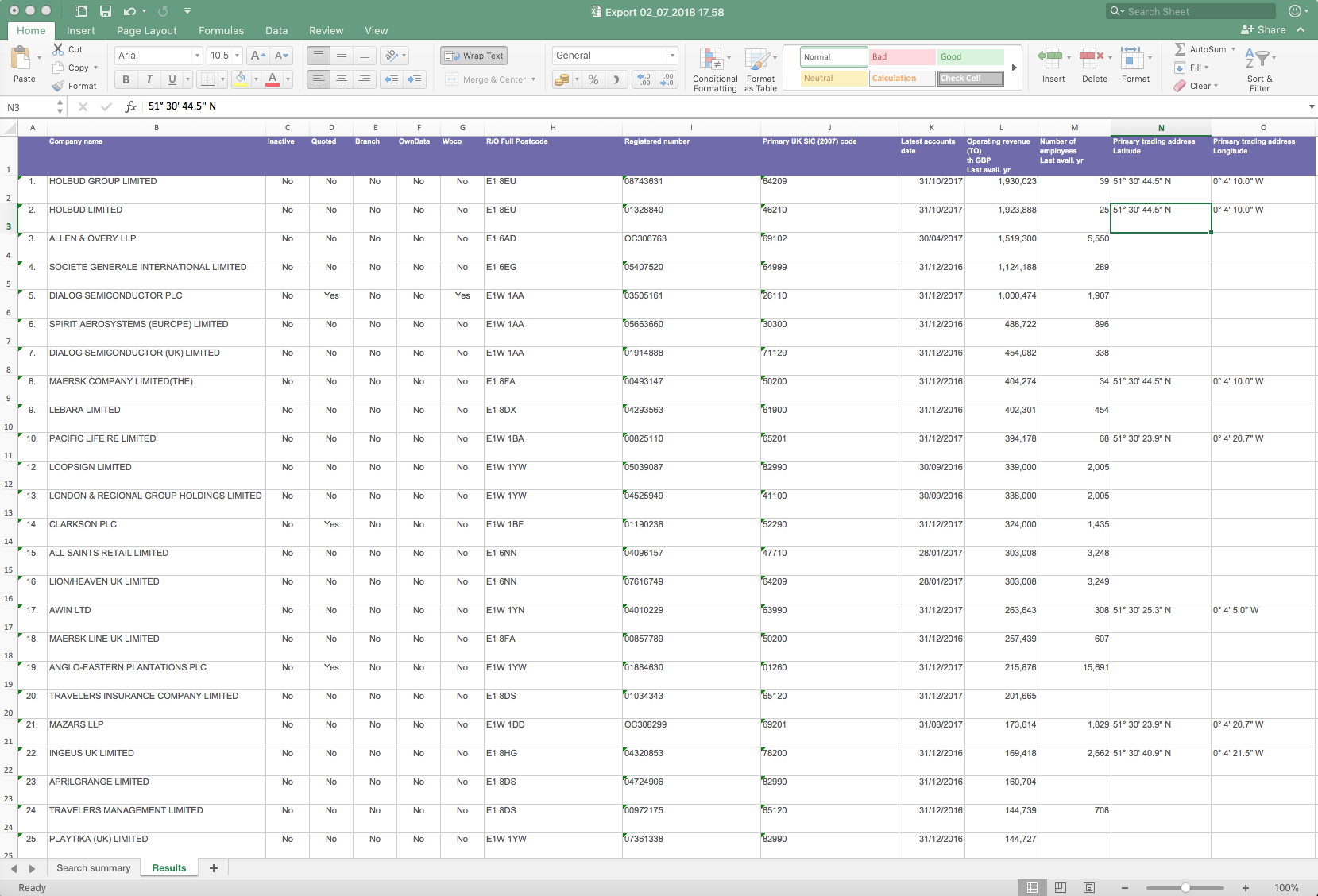Toggle center text horizontally
Image resolution: width=1318 pixels, height=896 pixels.
coord(342,79)
